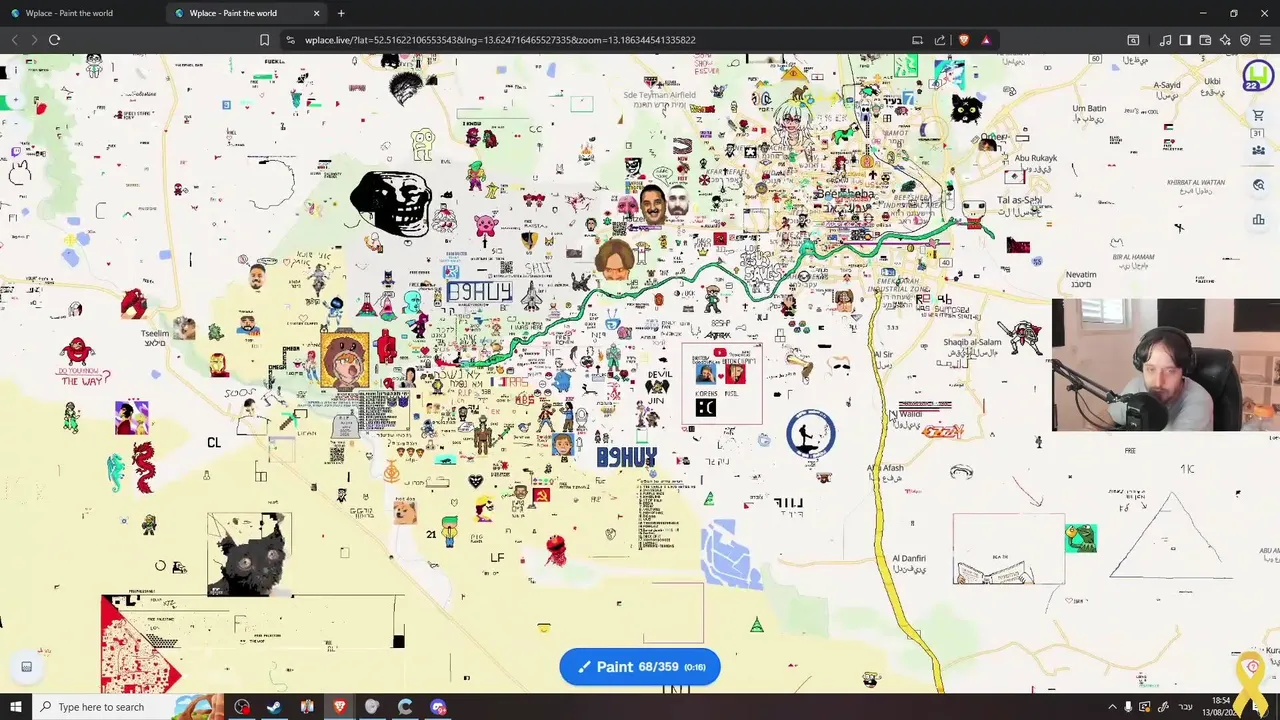Open the install app icon in address bar
1280x720 pixels.
[917, 40]
